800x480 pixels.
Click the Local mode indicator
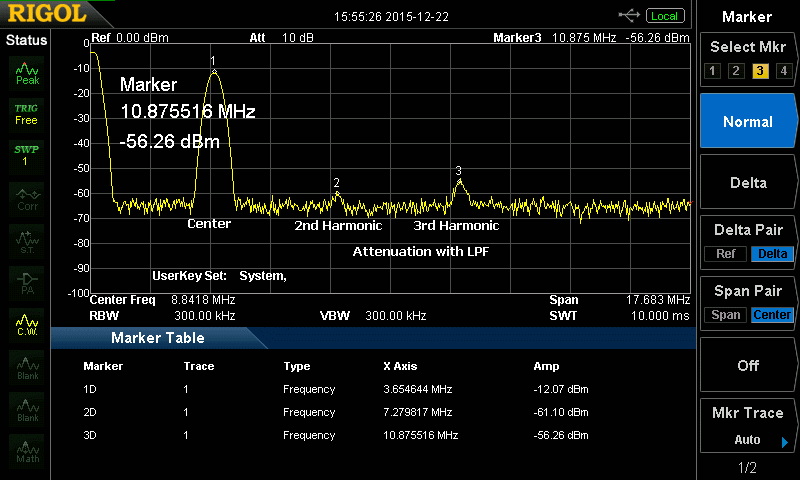[x=664, y=15]
